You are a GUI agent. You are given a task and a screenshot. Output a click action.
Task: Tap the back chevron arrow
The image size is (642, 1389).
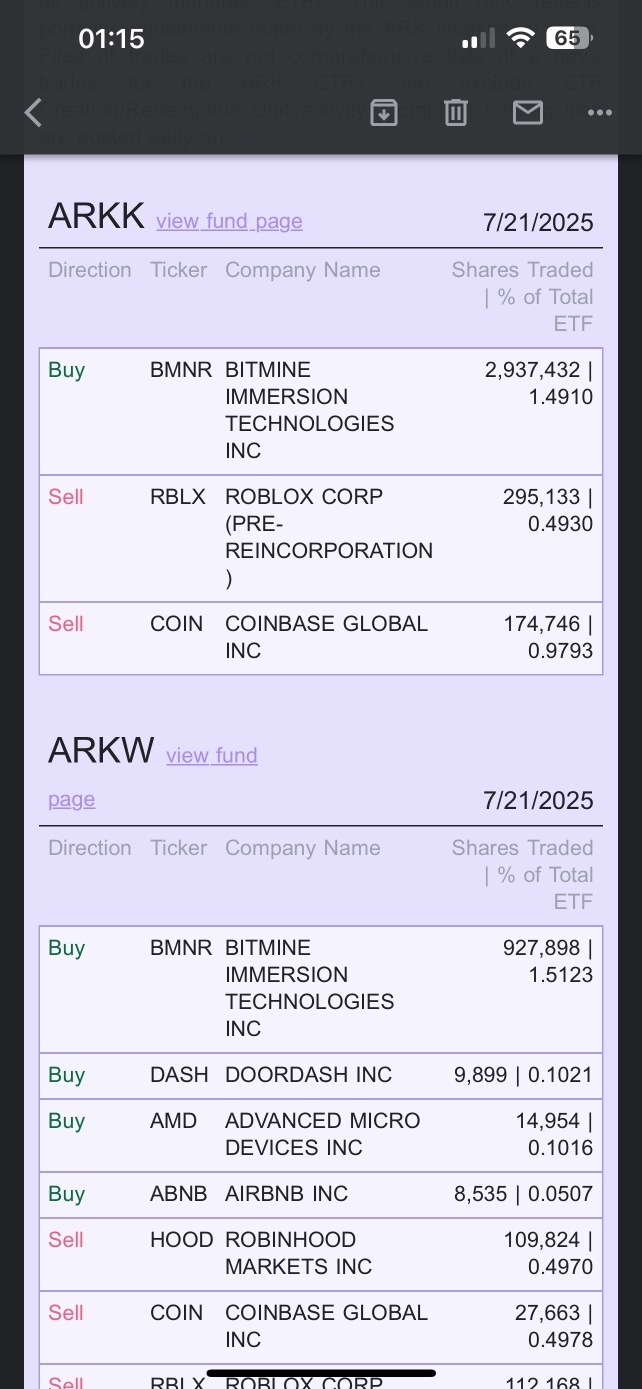(x=33, y=113)
